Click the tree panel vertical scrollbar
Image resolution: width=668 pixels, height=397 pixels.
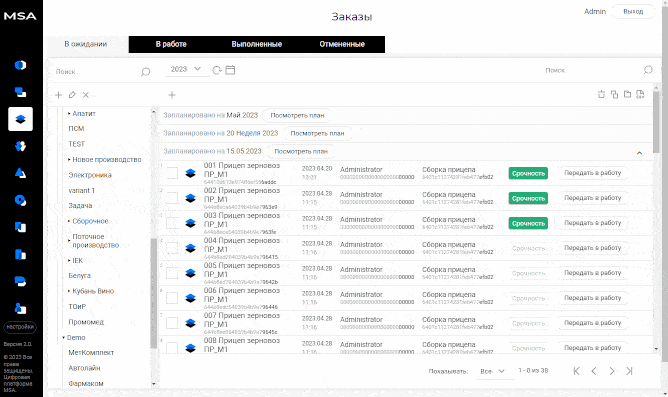(x=154, y=293)
